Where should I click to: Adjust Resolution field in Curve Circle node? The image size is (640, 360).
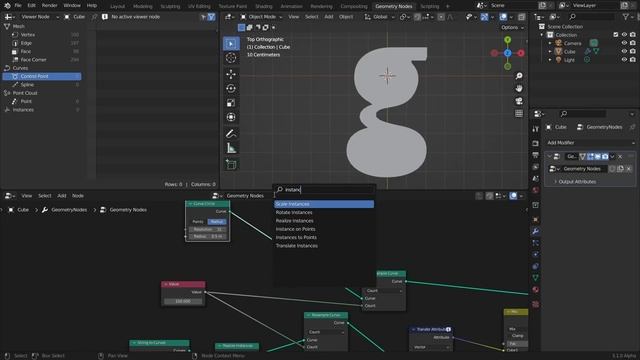pyautogui.click(x=207, y=229)
